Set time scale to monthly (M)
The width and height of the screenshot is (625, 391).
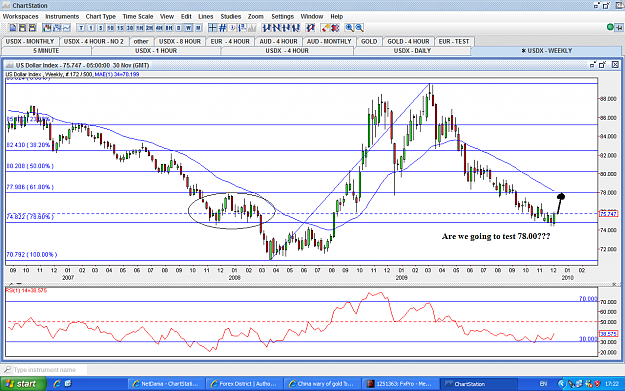[198, 28]
